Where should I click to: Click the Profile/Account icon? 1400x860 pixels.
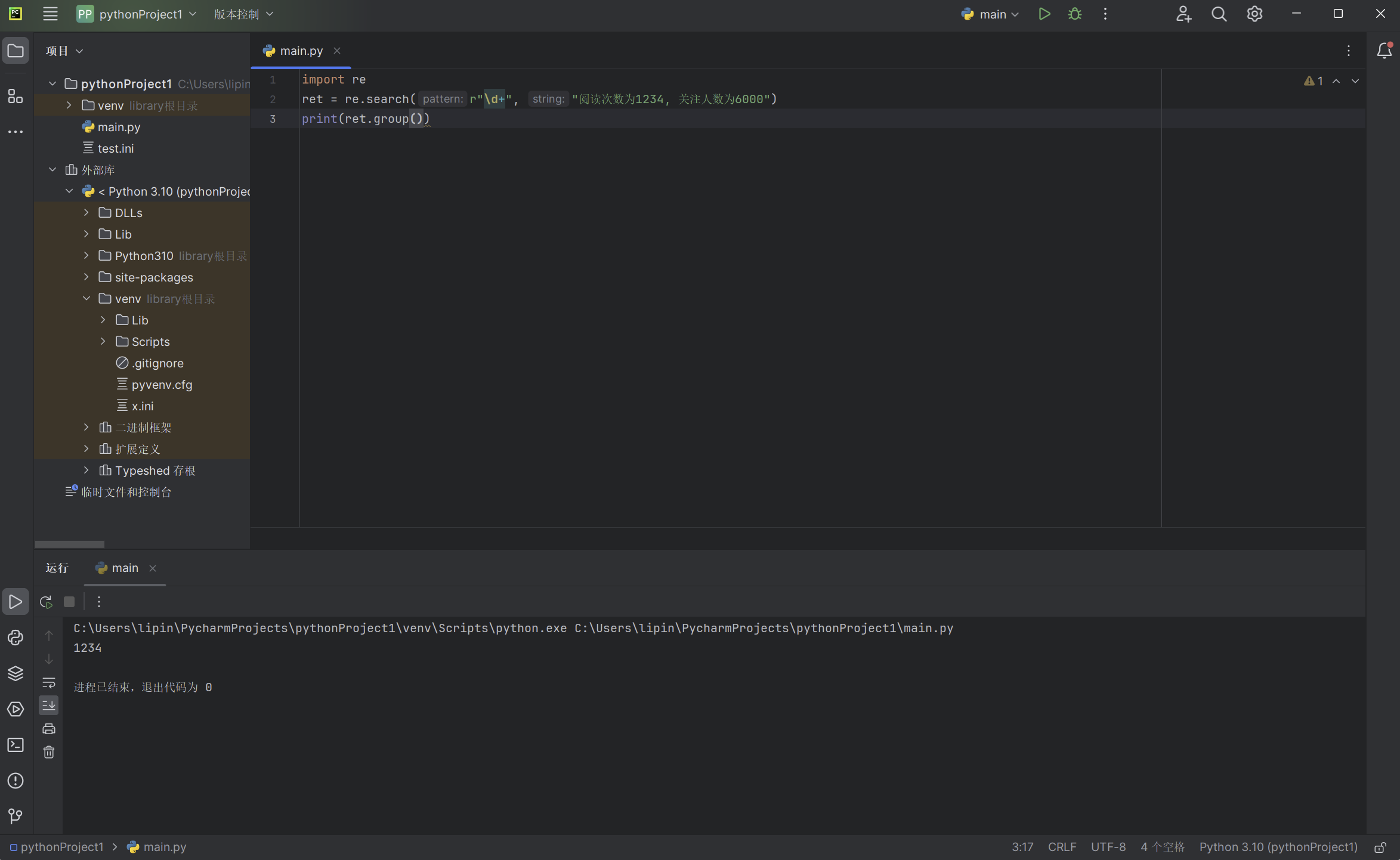tap(1184, 14)
